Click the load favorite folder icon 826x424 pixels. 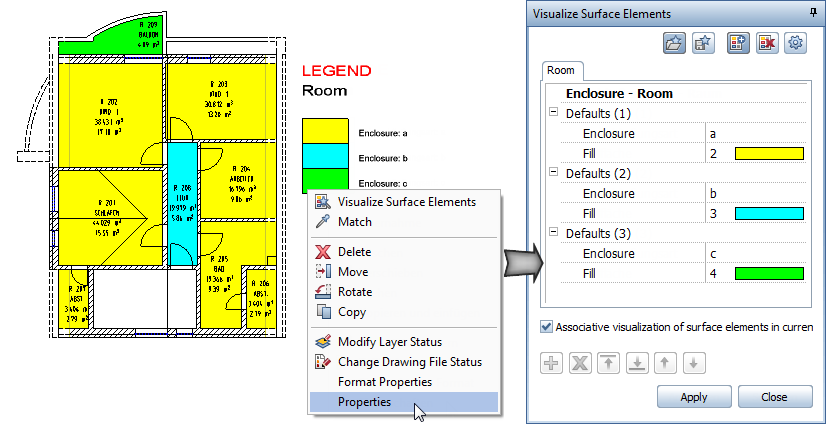(x=674, y=44)
